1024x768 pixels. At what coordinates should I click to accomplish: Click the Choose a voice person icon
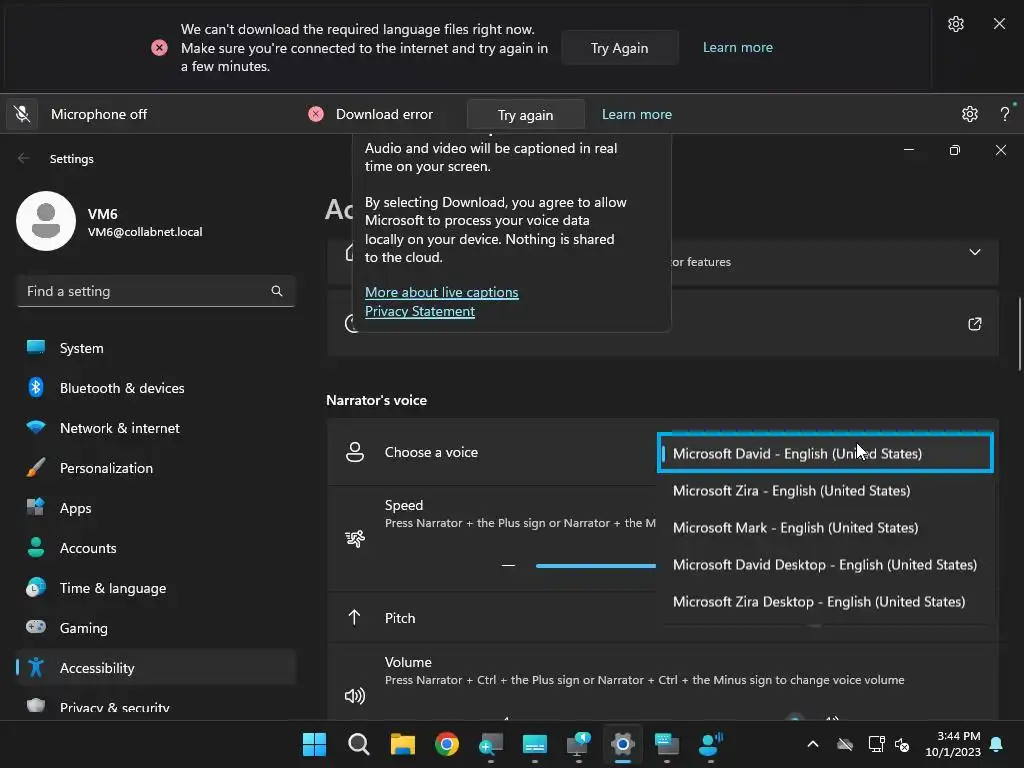pos(355,452)
